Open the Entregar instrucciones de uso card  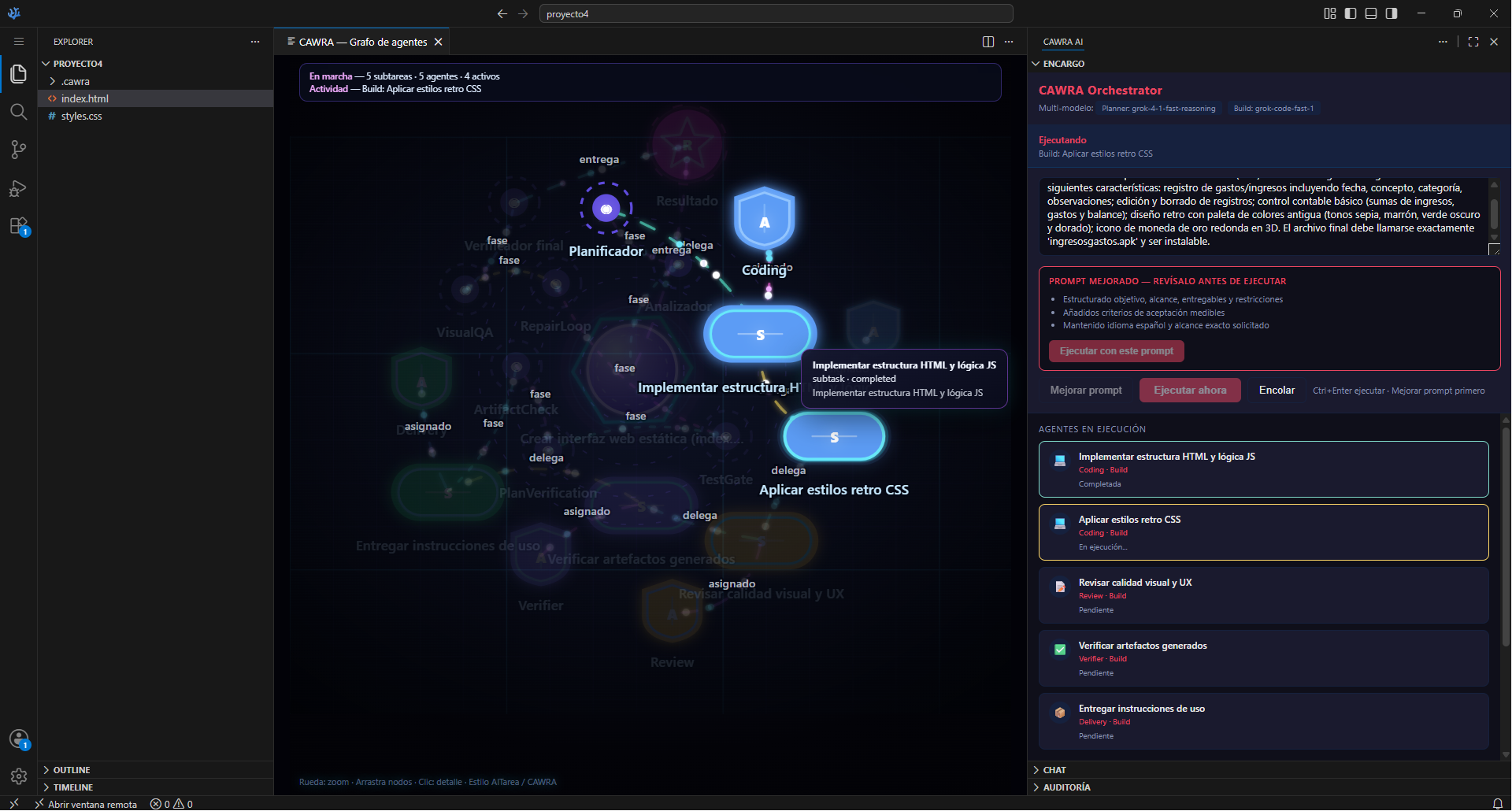1263,721
